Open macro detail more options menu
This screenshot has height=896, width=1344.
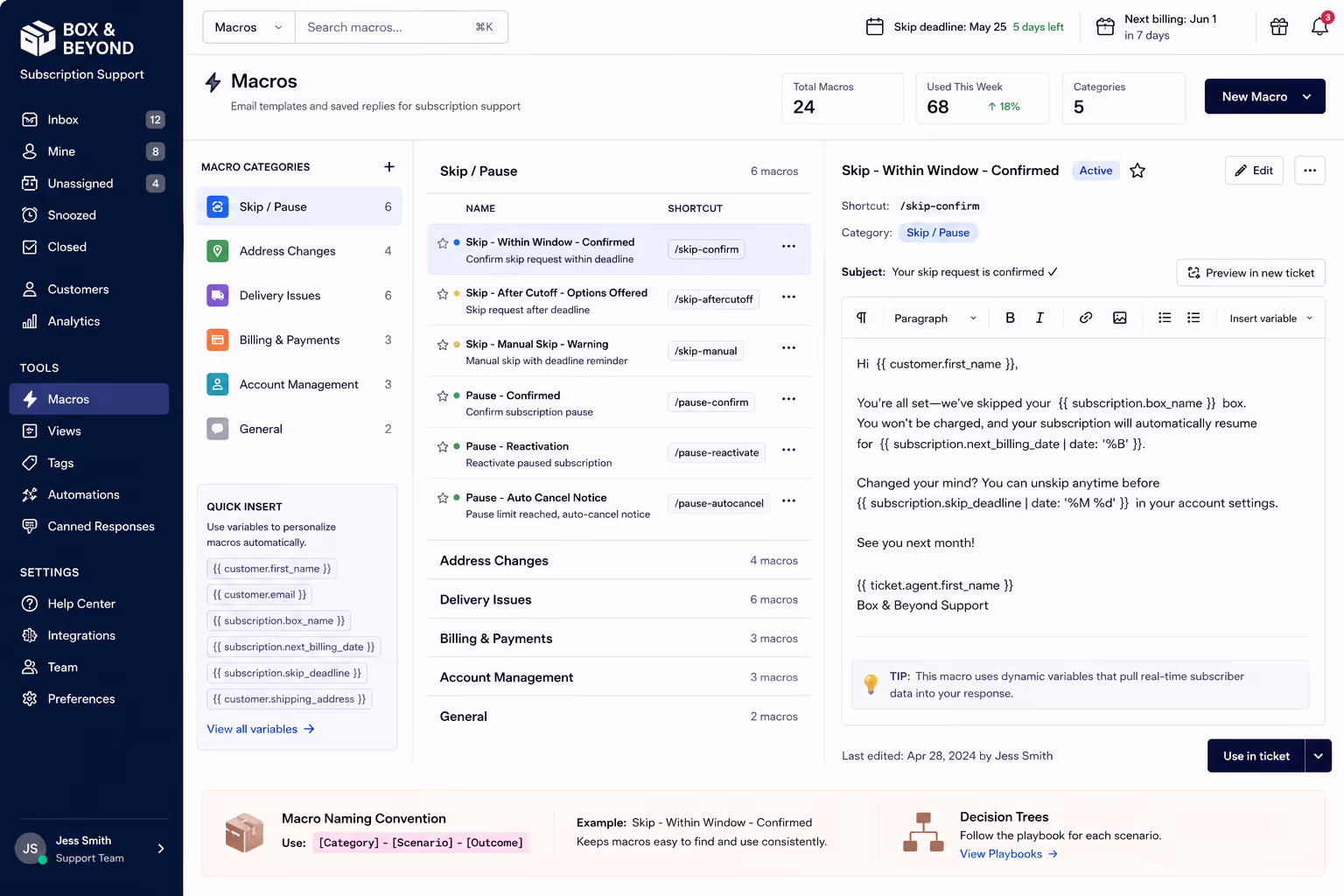tap(1310, 171)
